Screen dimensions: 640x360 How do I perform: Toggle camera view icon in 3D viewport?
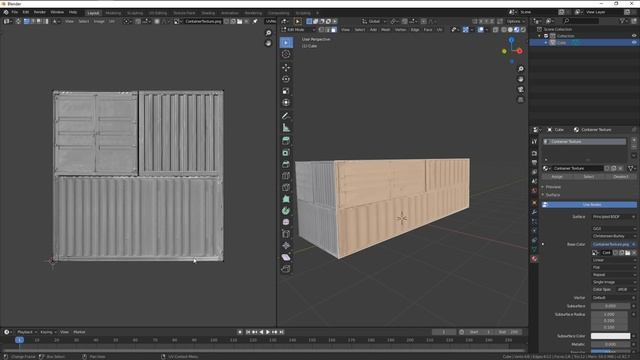coord(520,89)
